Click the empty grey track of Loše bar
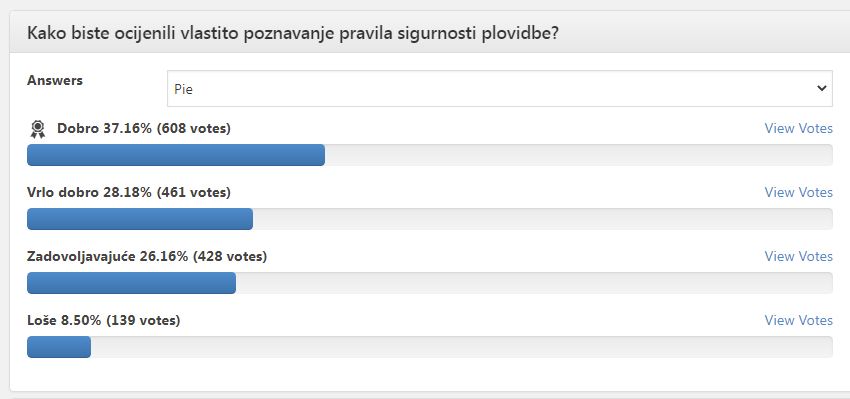The width and height of the screenshot is (850, 399). [x=462, y=347]
